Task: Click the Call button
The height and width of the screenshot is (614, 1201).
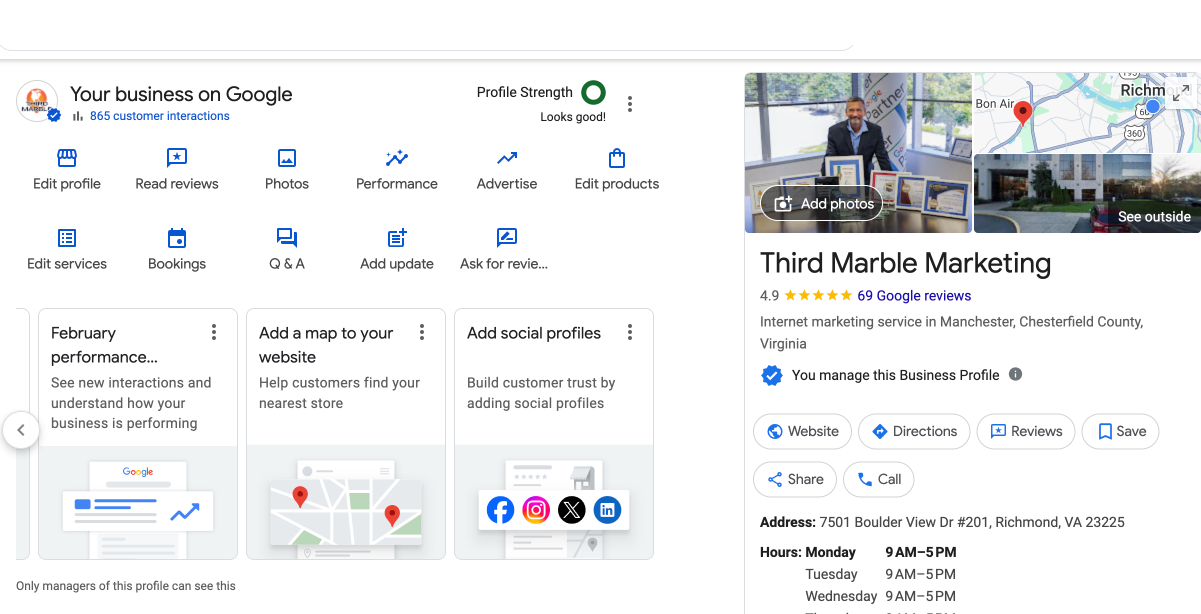Action: coord(879,479)
